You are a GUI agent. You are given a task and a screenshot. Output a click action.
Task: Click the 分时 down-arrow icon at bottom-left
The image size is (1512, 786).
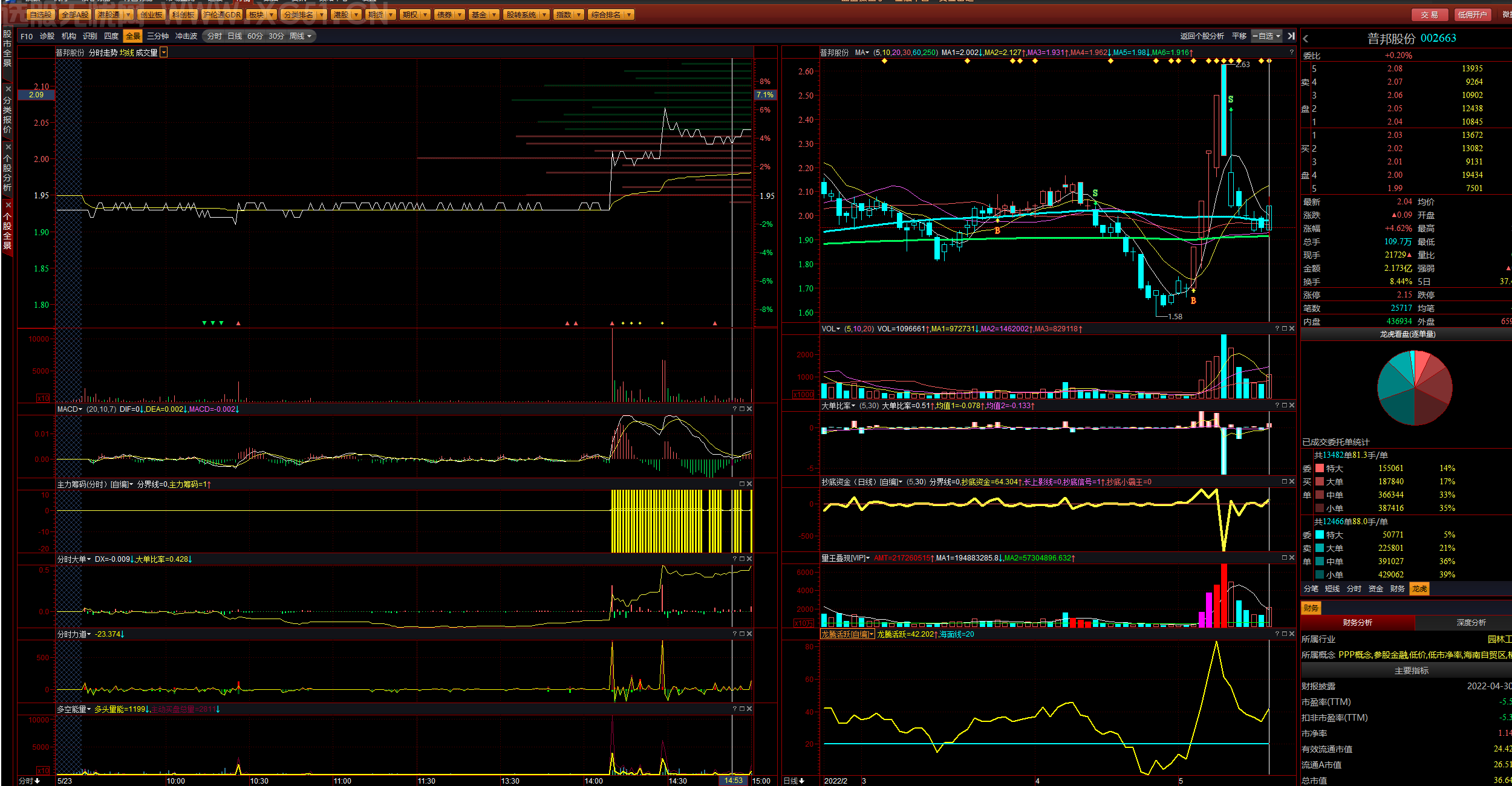pos(37,781)
